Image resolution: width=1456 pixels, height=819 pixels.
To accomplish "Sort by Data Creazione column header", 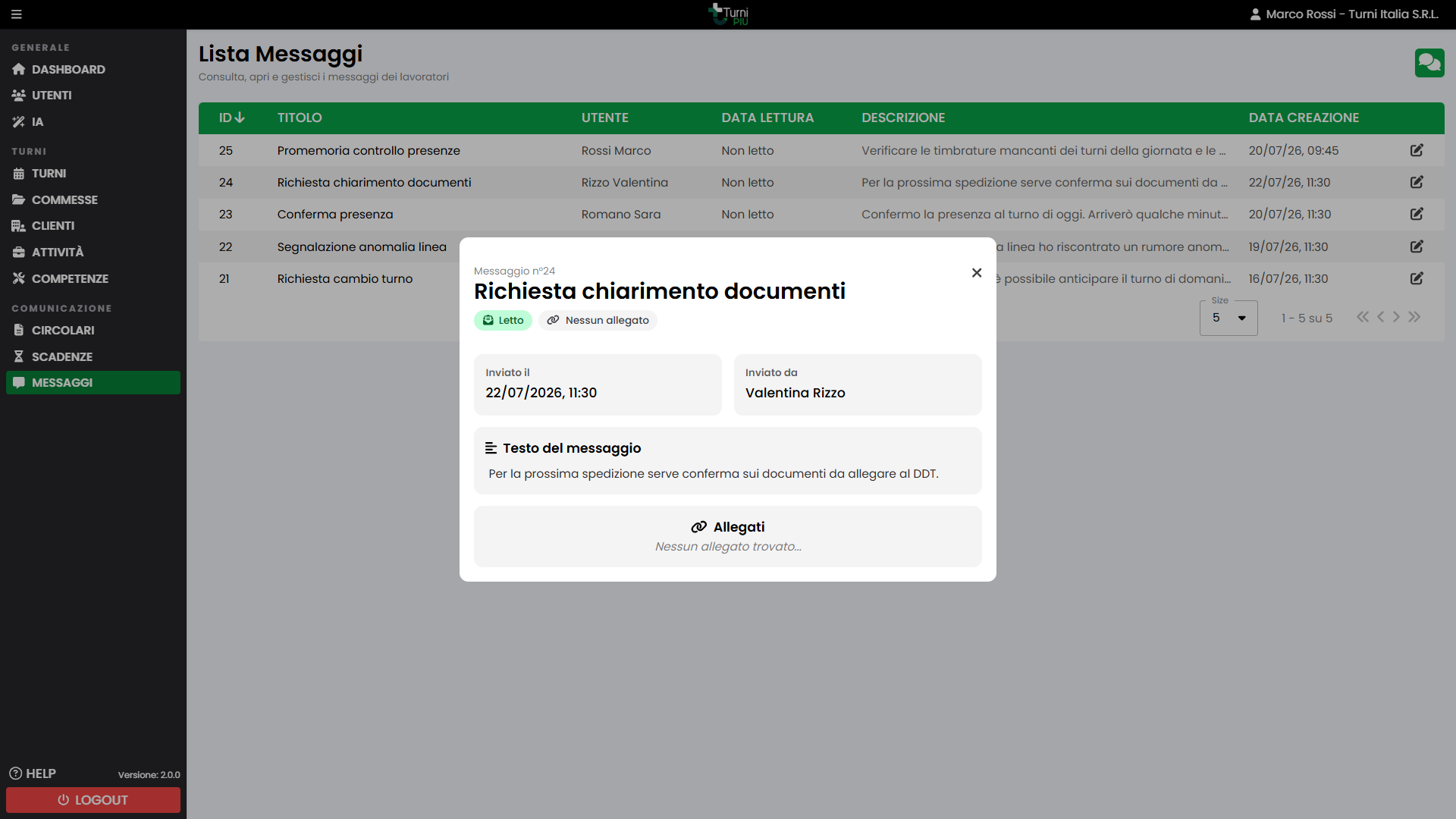I will click(1304, 118).
